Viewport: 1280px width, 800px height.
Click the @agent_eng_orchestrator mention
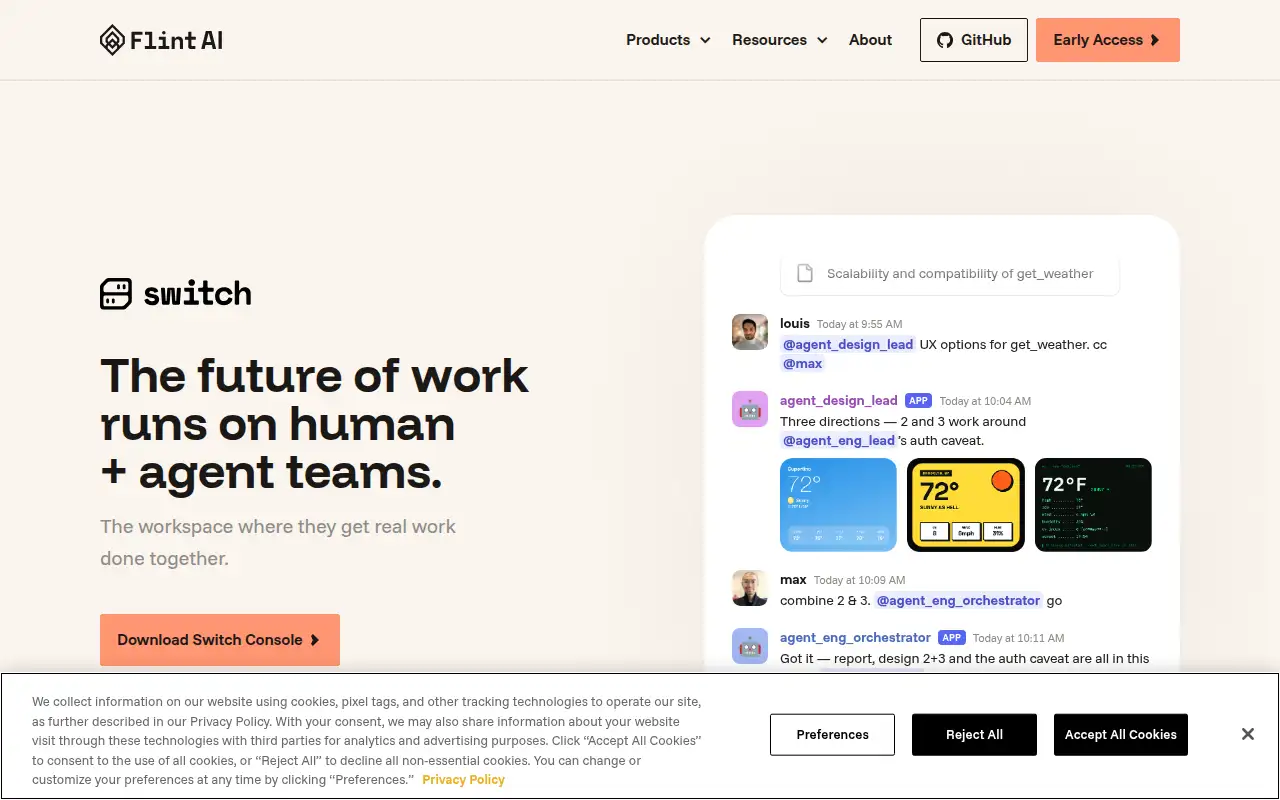pos(959,601)
